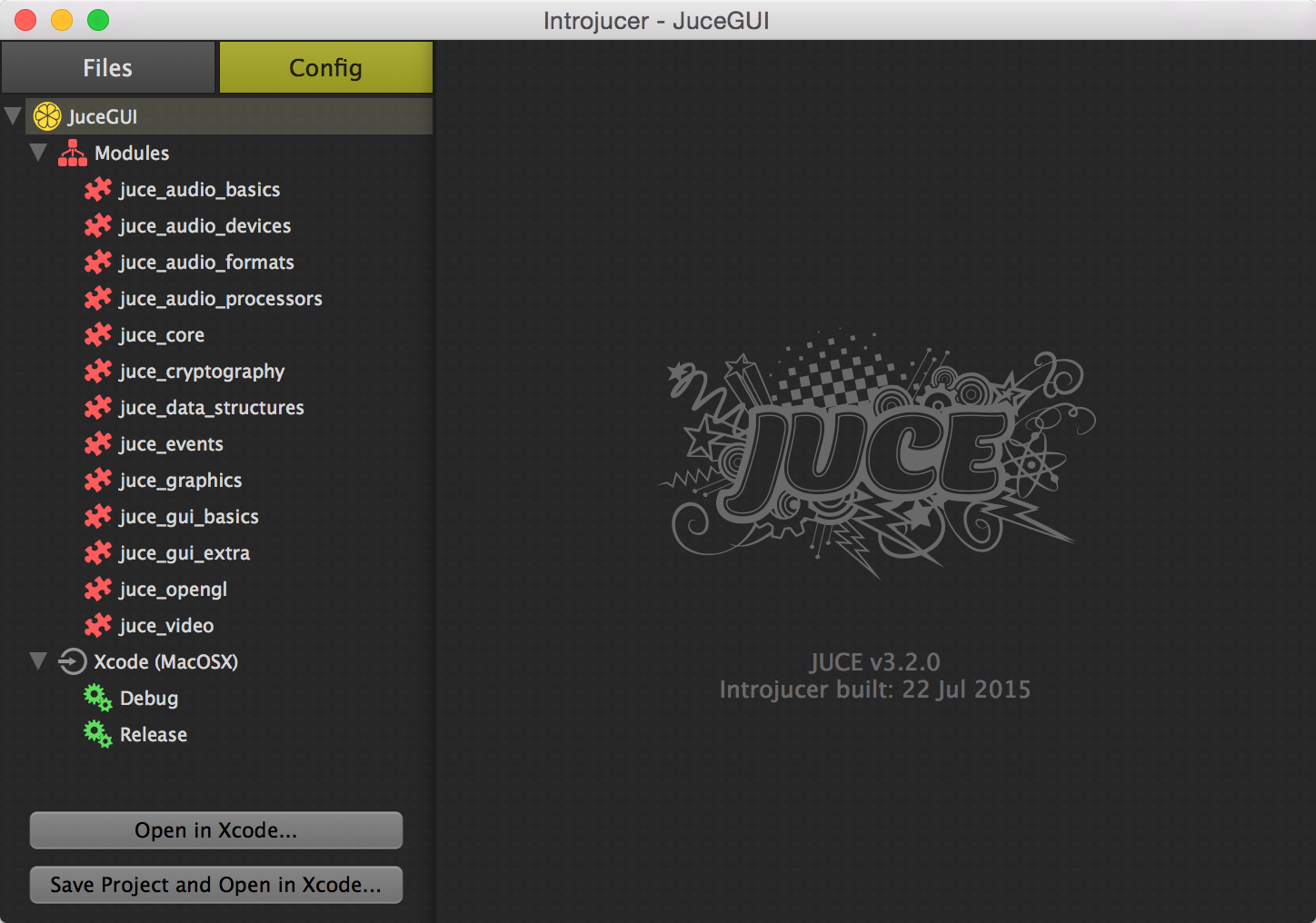Click the Debug green gear icon

[97, 697]
